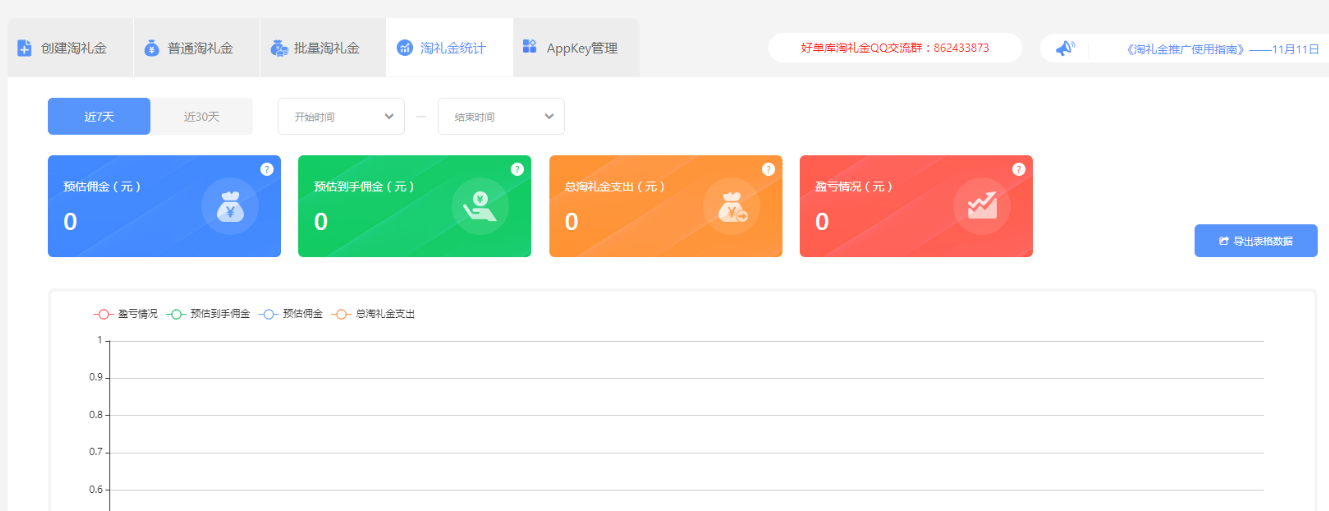
Task: Switch to the 普通淘礼金 tab
Action: point(196,48)
